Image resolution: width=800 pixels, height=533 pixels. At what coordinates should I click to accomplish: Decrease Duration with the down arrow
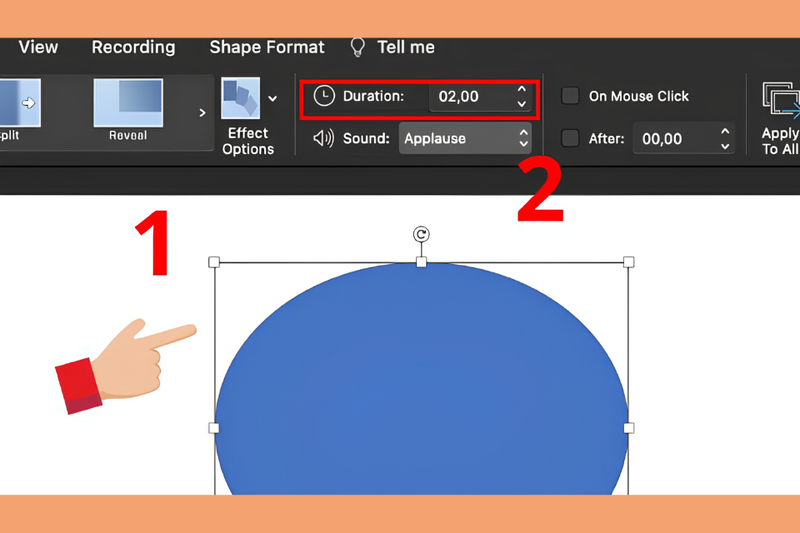[x=521, y=104]
